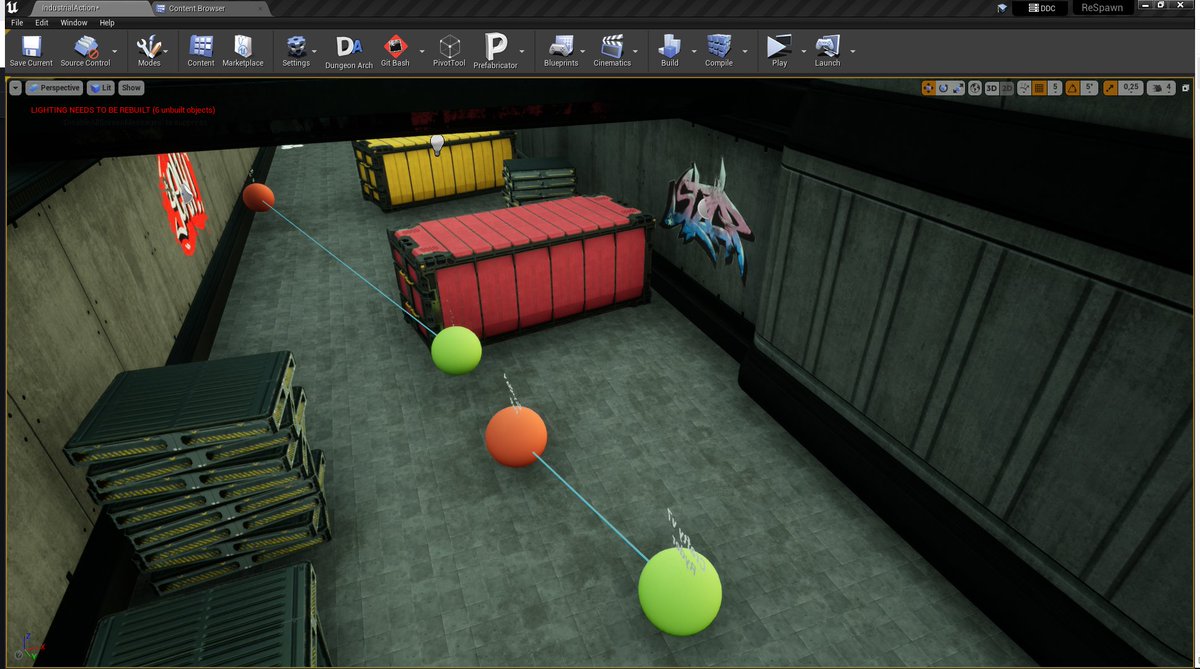Click the Unreal Engine logo
The image size is (1200, 669).
click(12, 7)
